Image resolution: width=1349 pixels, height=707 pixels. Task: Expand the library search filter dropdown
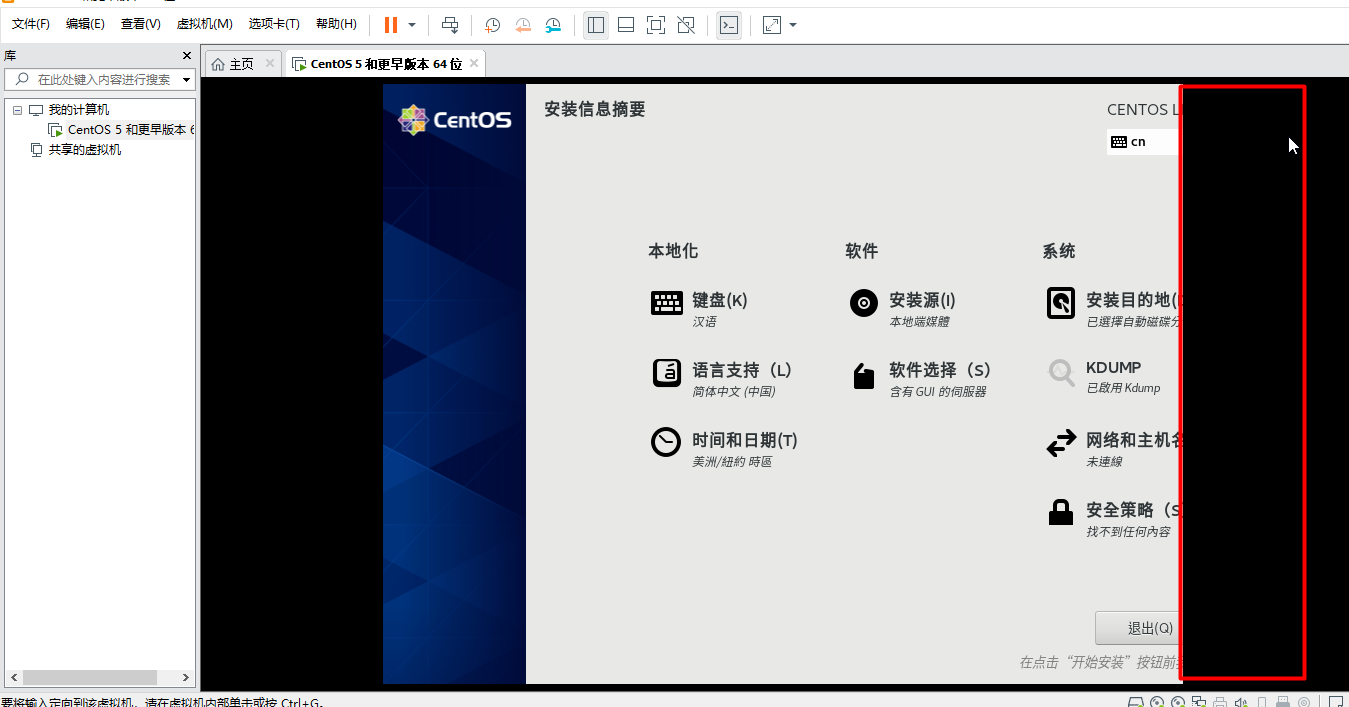tap(187, 80)
